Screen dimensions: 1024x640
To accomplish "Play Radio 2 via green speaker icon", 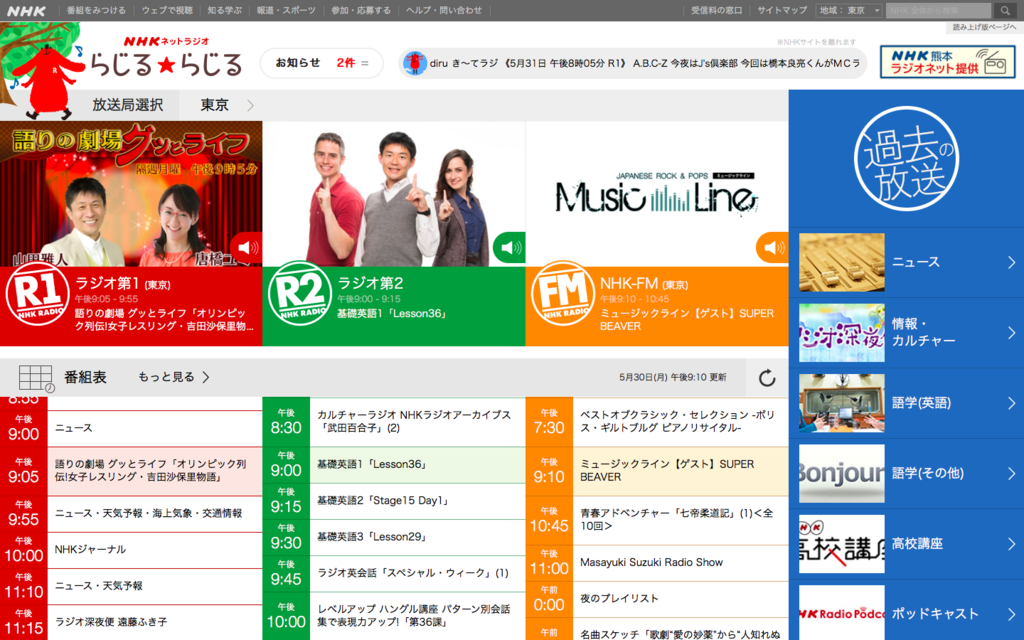I will (510, 248).
